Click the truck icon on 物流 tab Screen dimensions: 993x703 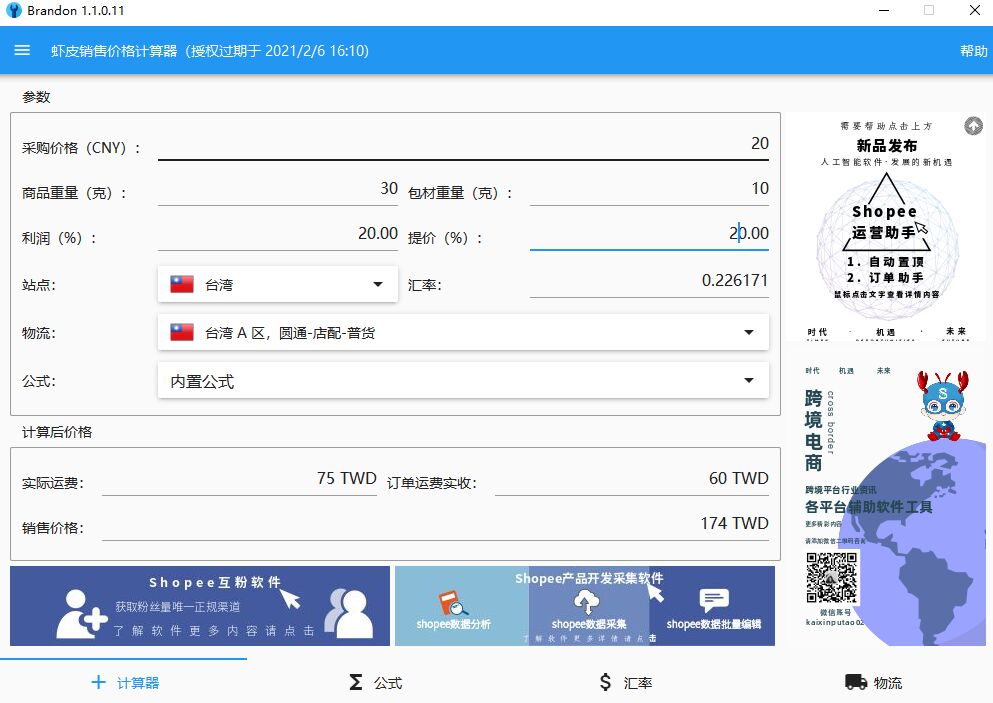[856, 682]
